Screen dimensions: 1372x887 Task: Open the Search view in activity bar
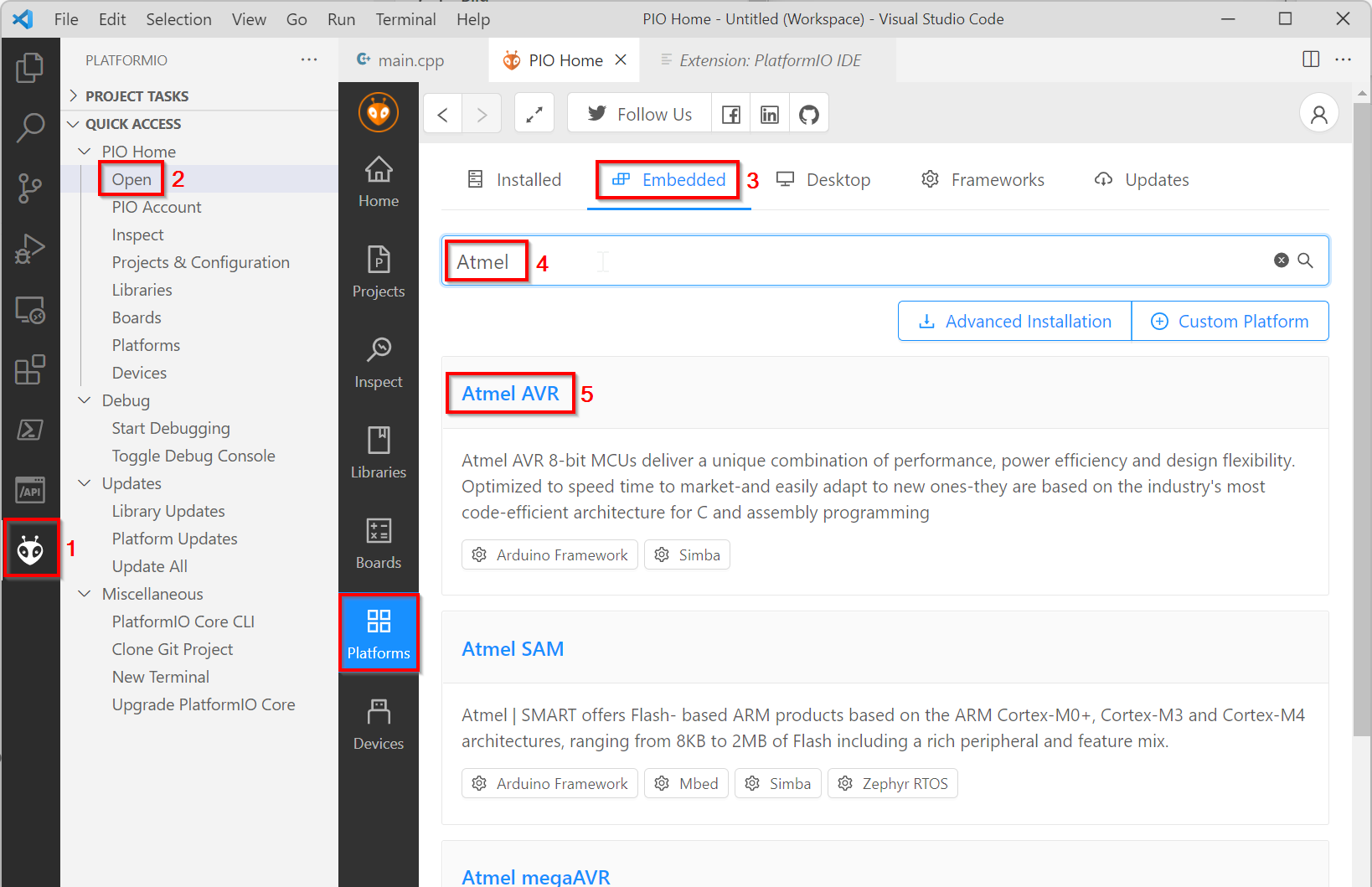click(30, 127)
